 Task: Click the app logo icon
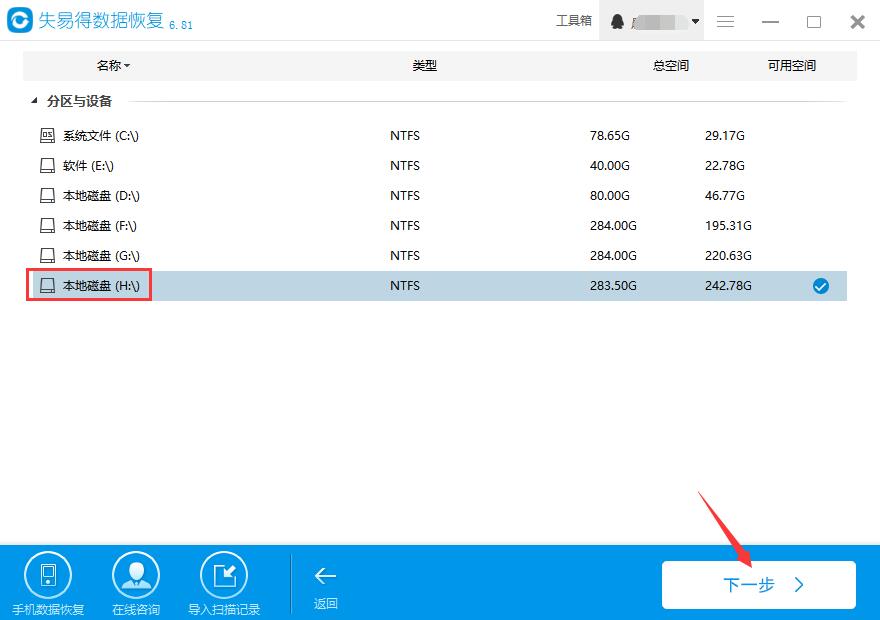[x=20, y=20]
